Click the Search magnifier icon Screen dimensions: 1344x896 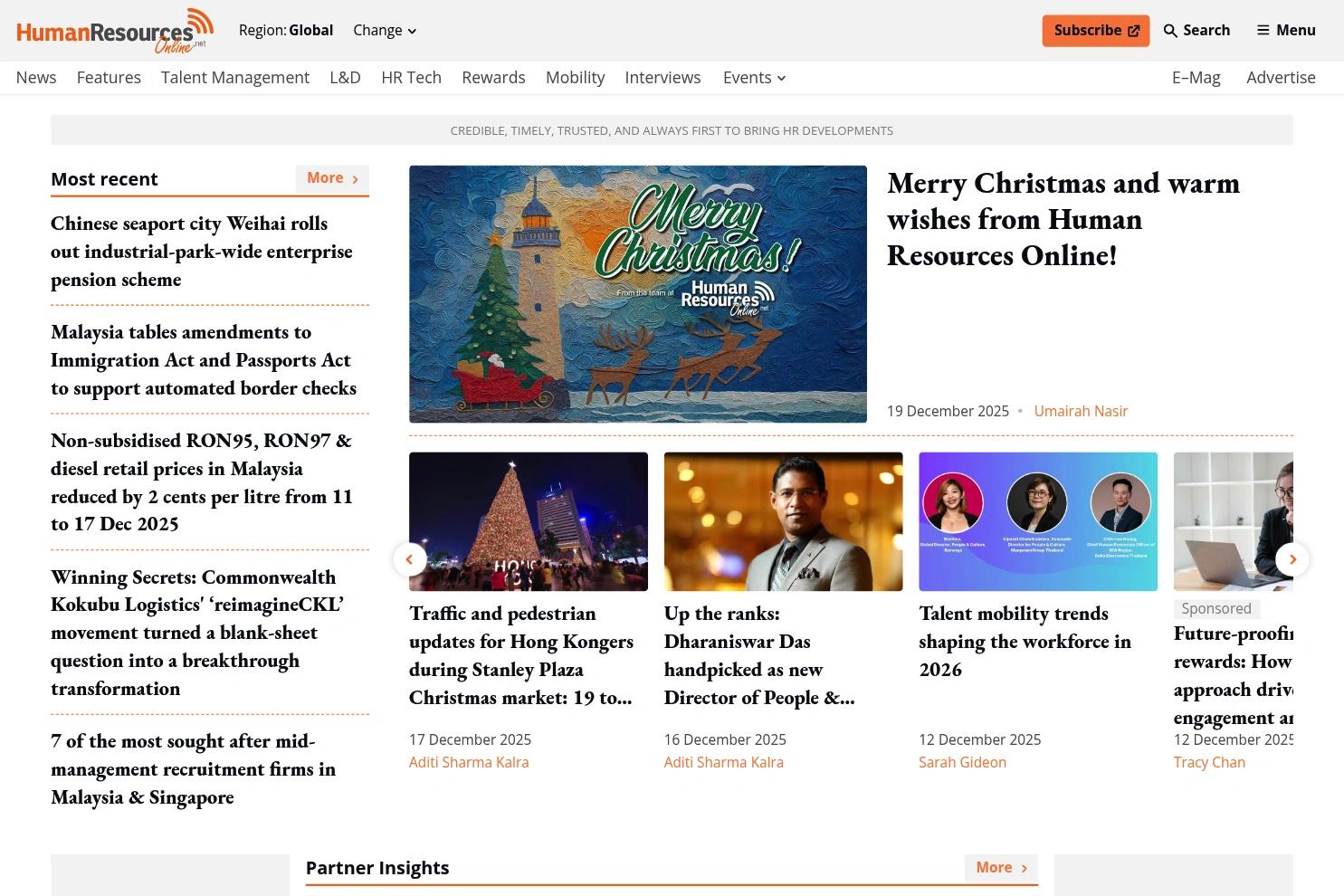pyautogui.click(x=1170, y=31)
